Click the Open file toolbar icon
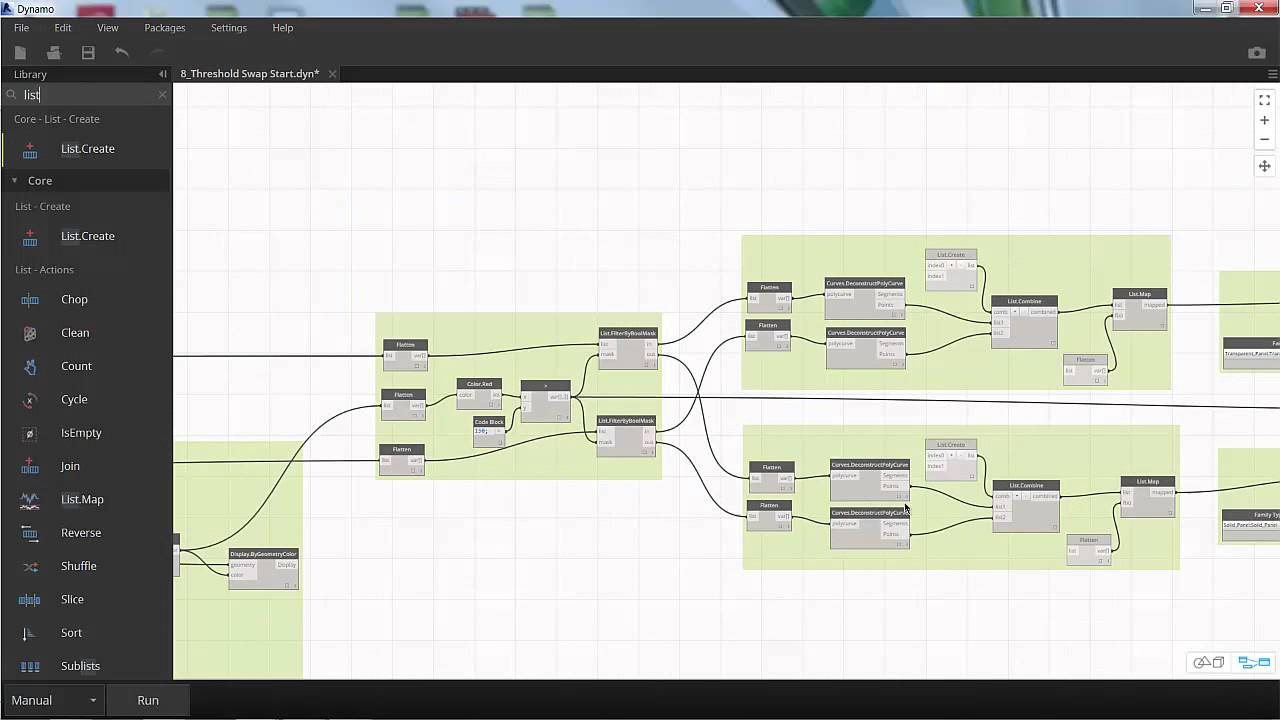This screenshot has width=1280, height=720. pos(54,52)
